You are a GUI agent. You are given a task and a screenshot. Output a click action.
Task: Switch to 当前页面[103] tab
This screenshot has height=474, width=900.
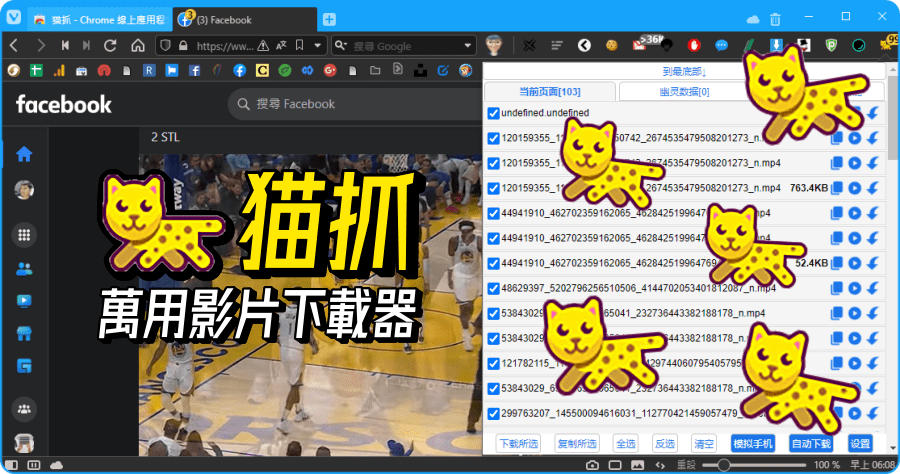[x=550, y=92]
